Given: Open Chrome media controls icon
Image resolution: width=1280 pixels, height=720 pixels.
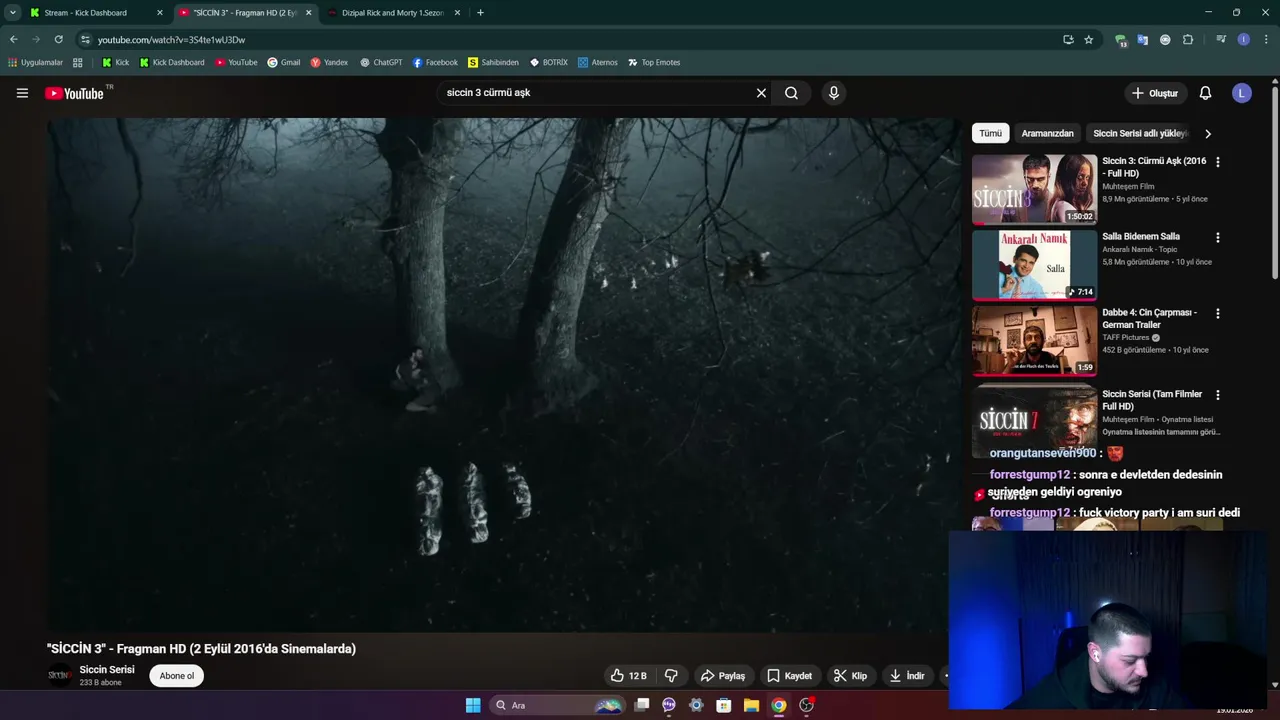Looking at the screenshot, I should click(1221, 40).
